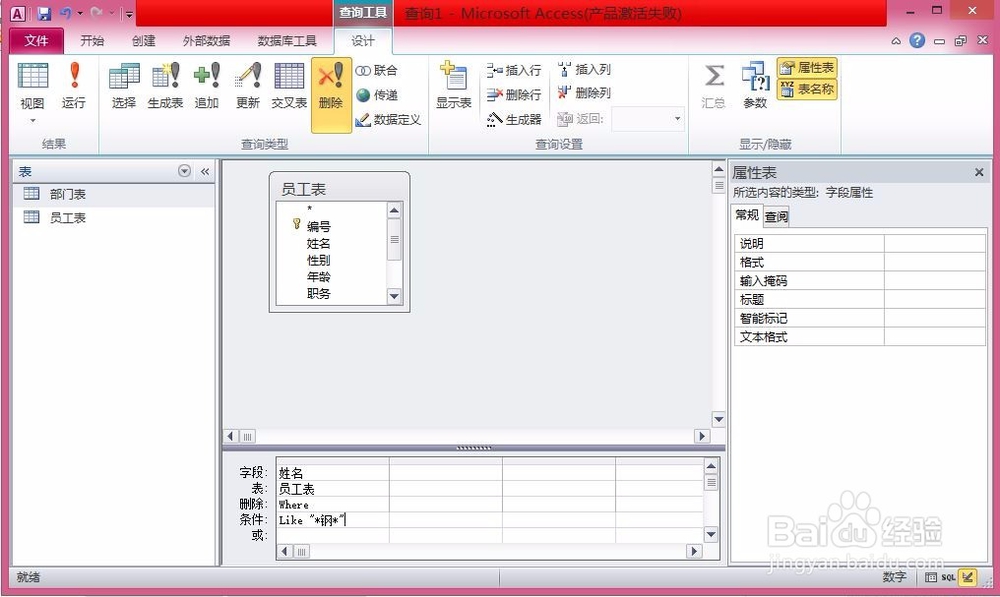This screenshot has width=1000, height=597.
Task: Open the 视图 (View) button
Action: 33,92
